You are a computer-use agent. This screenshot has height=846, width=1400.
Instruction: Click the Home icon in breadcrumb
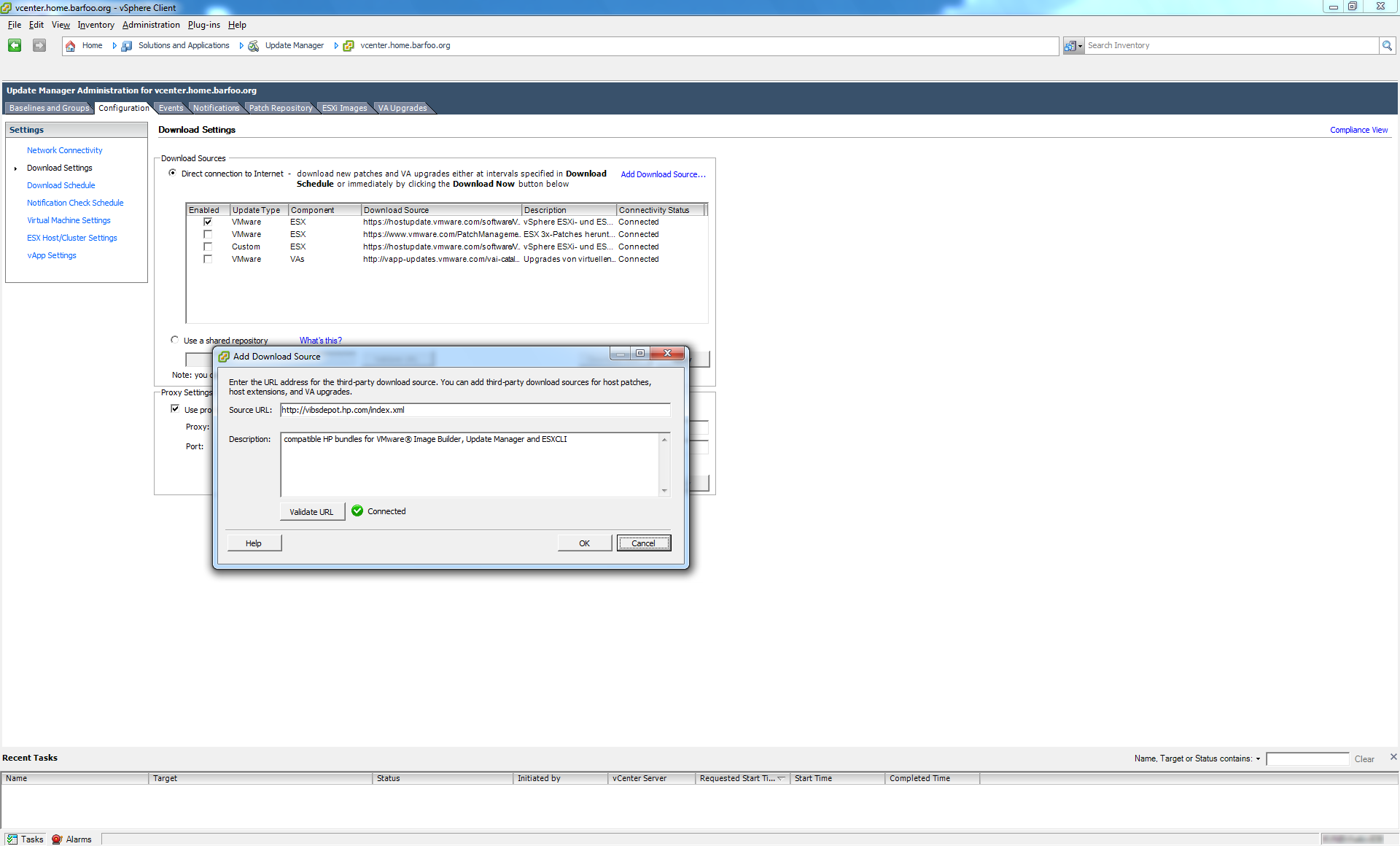pos(71,46)
